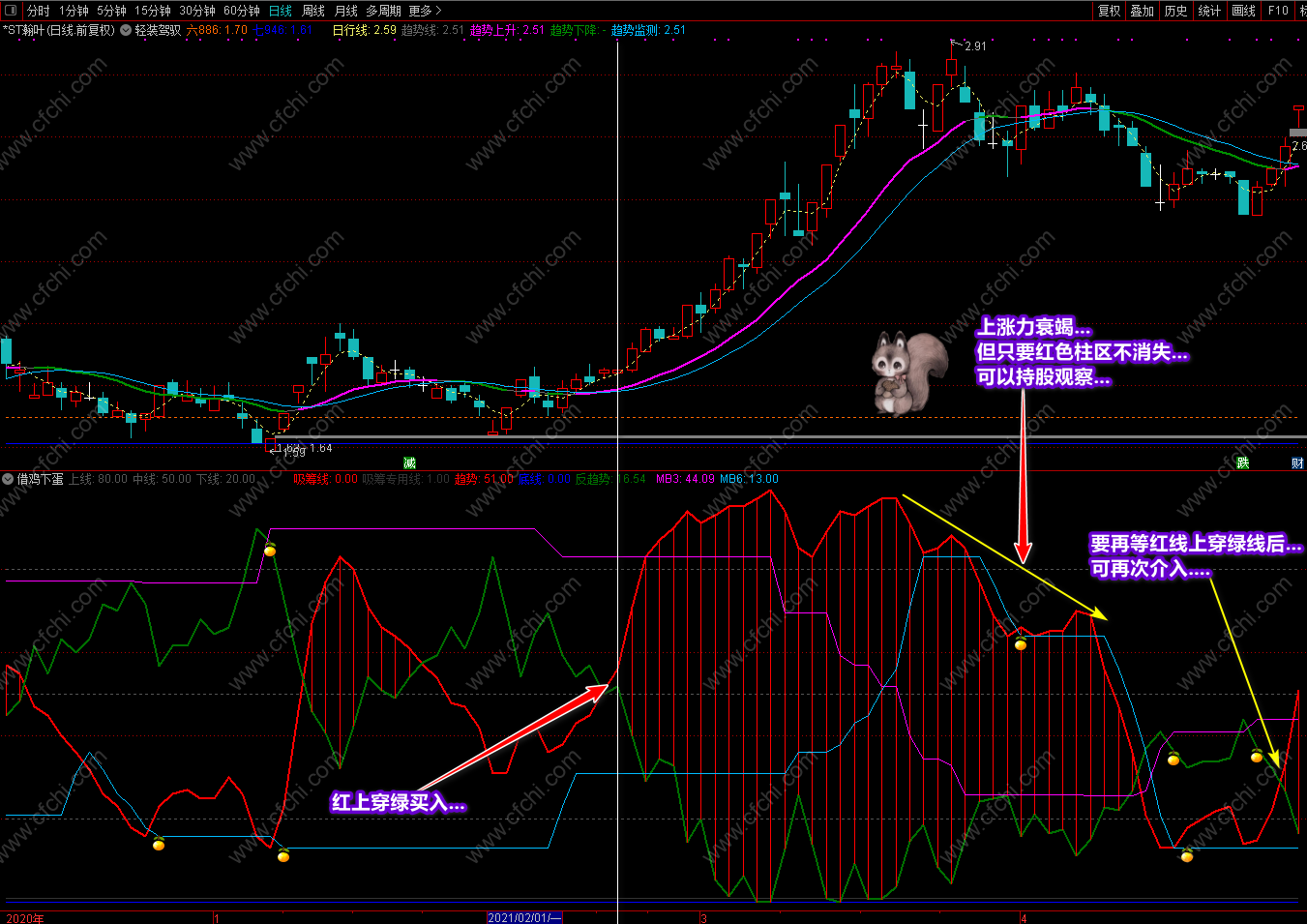
Task: Open the 统计 statistics button
Action: 1209,11
